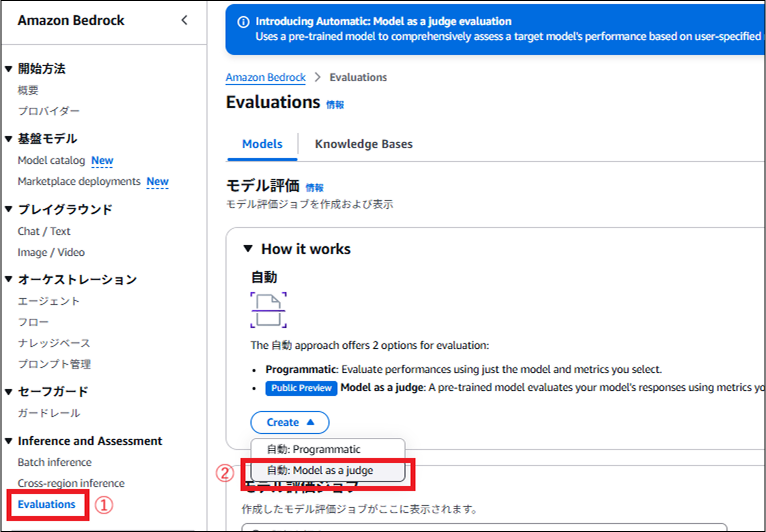Click 作成したモデル評価ジョブがここに表示されます text
The image size is (766, 532).
(x=360, y=510)
